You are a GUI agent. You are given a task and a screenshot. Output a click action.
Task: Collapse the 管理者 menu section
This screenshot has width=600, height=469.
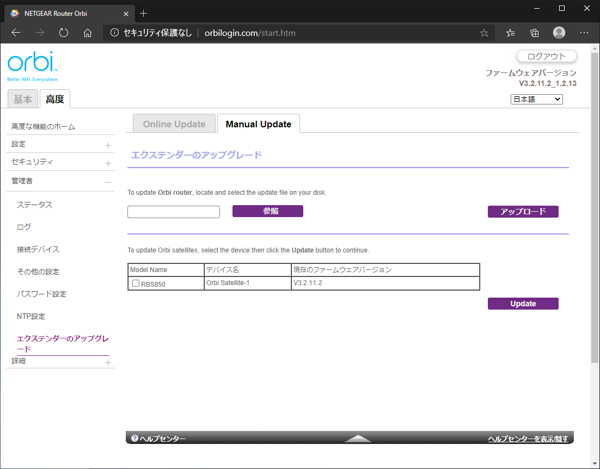[x=108, y=182]
